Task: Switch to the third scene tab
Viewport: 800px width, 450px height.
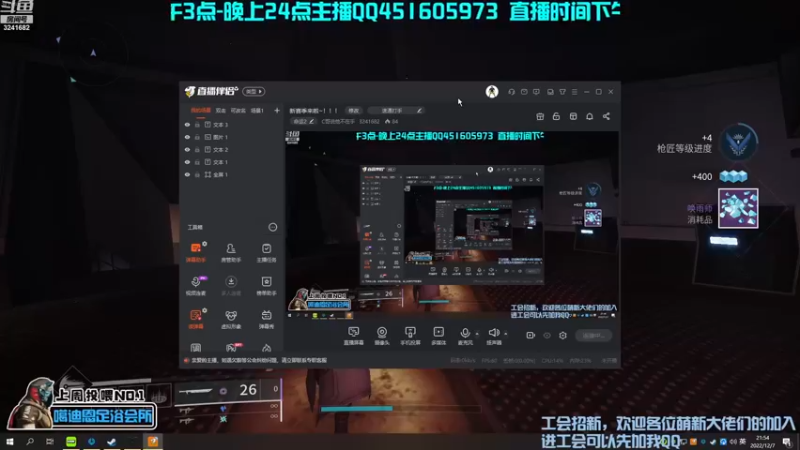Action: (238, 110)
